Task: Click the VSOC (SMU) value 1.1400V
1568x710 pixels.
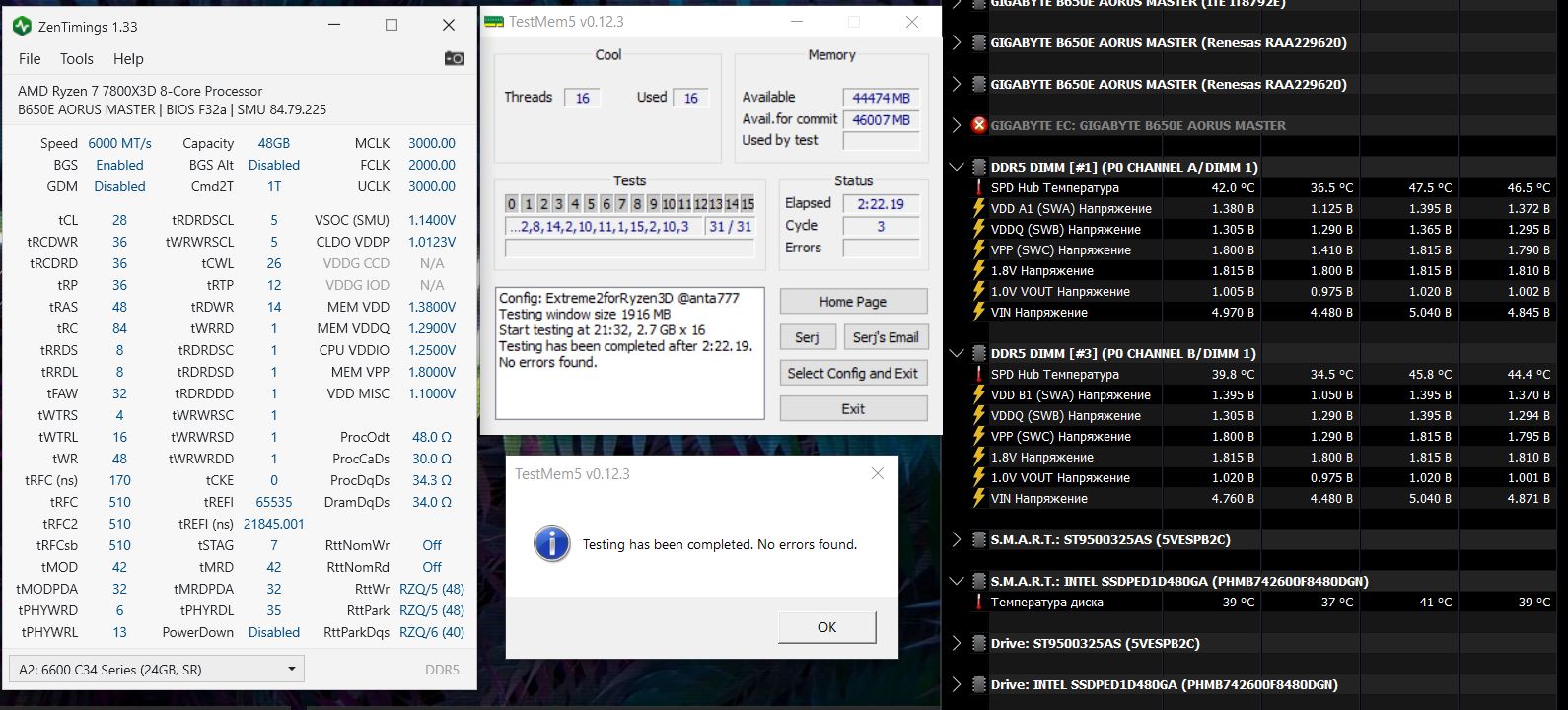Action: 432,220
